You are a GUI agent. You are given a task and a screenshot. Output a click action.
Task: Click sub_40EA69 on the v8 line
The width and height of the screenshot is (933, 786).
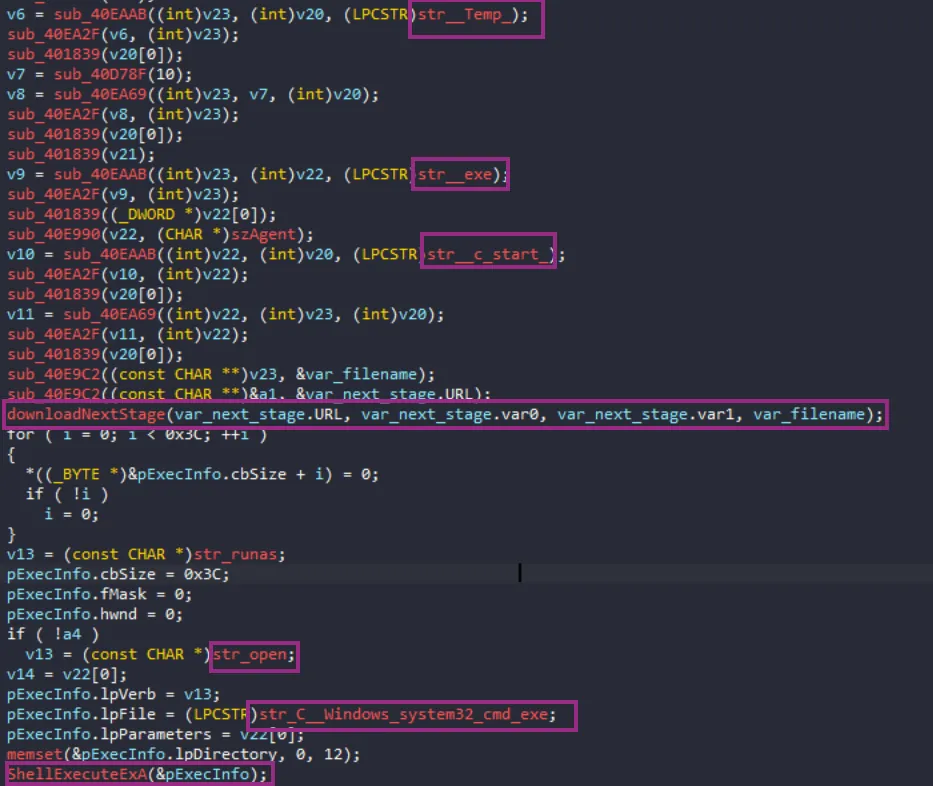pyautogui.click(x=99, y=95)
